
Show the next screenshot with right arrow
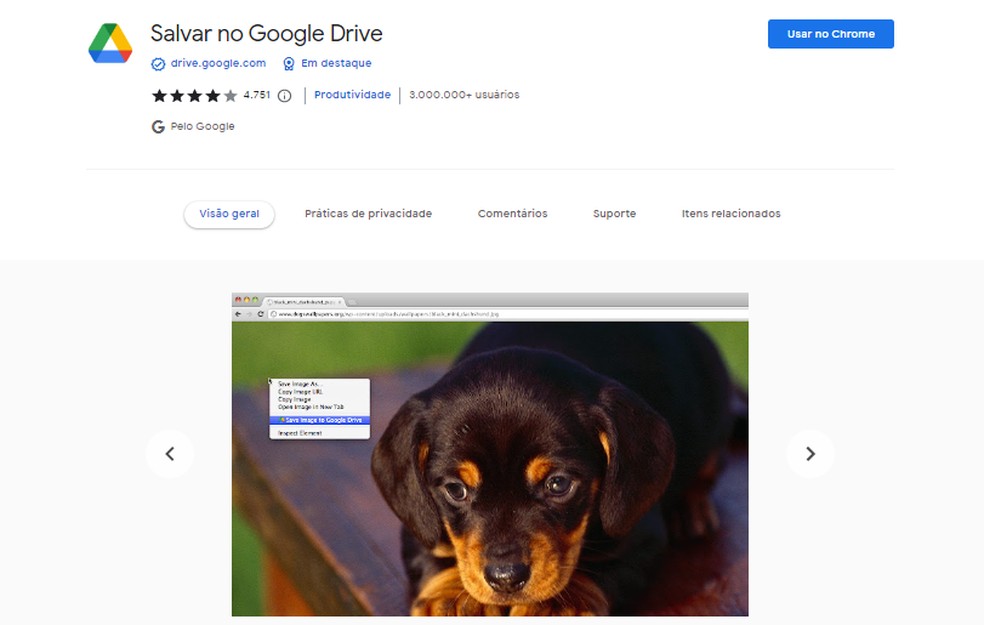coord(810,454)
